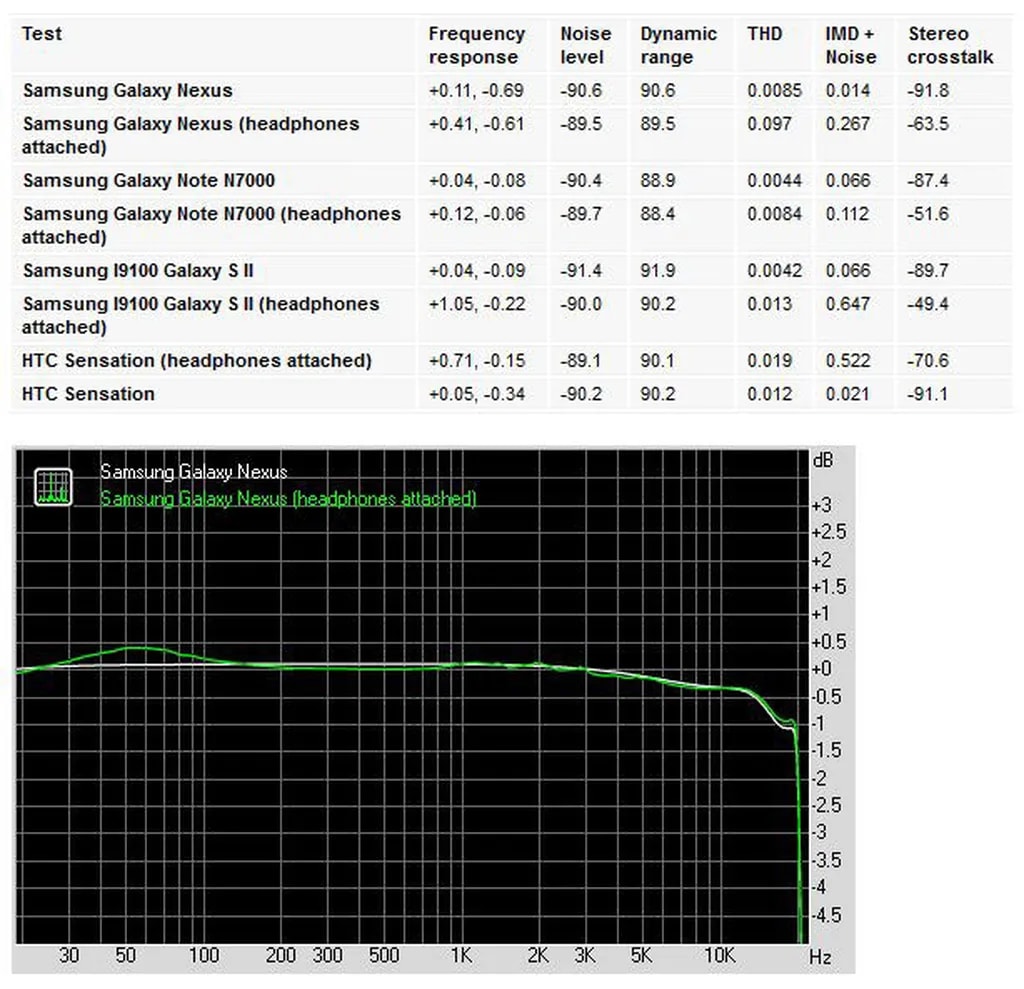Click the dB label atop the vertical axis
Screen dimensions: 1024x989
pos(822,461)
